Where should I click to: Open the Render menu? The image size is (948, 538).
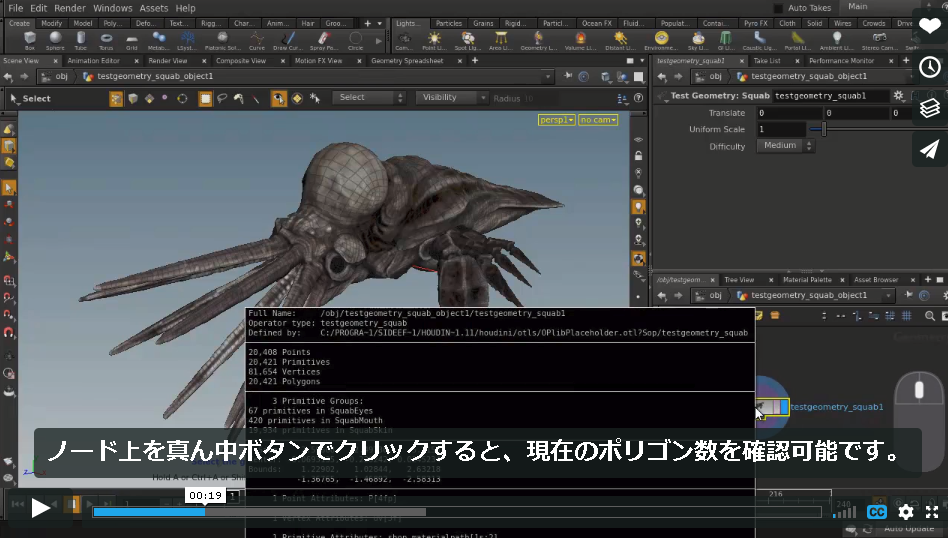click(70, 8)
